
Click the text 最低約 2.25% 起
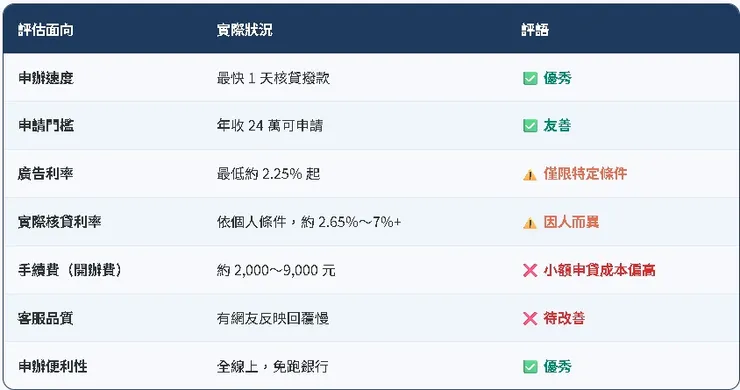point(269,174)
